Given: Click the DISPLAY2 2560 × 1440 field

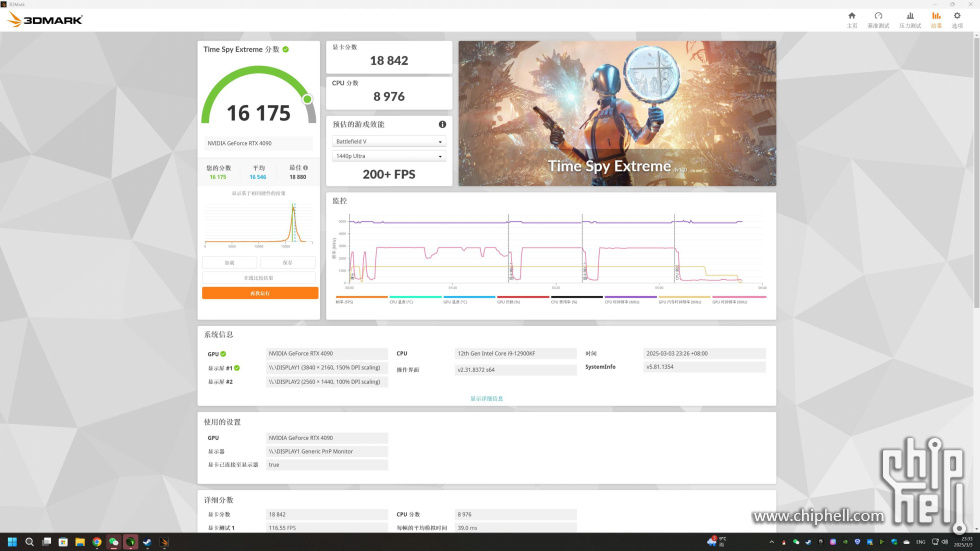Looking at the screenshot, I should (x=327, y=382).
